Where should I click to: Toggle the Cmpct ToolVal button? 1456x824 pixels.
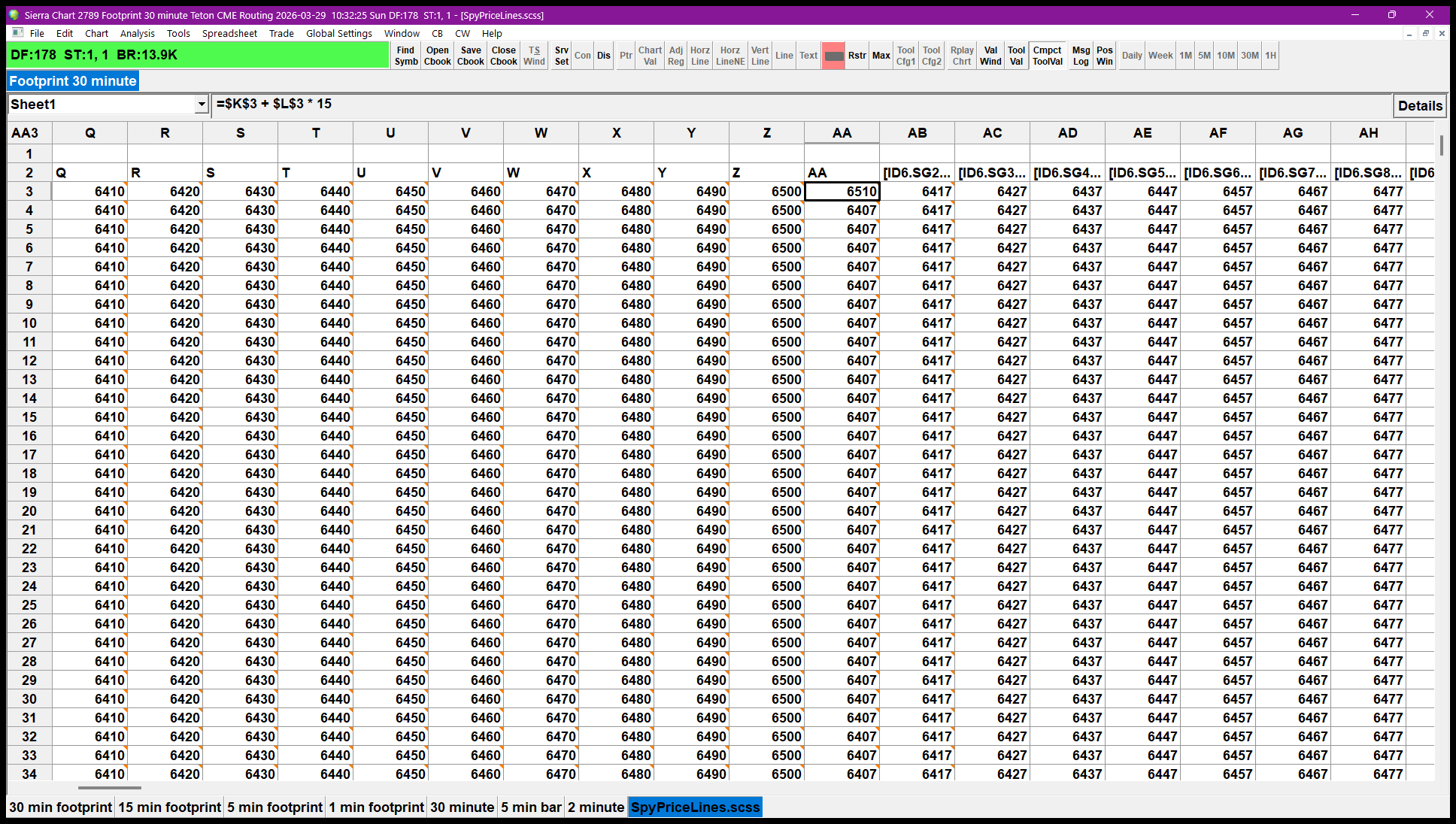coord(1047,56)
